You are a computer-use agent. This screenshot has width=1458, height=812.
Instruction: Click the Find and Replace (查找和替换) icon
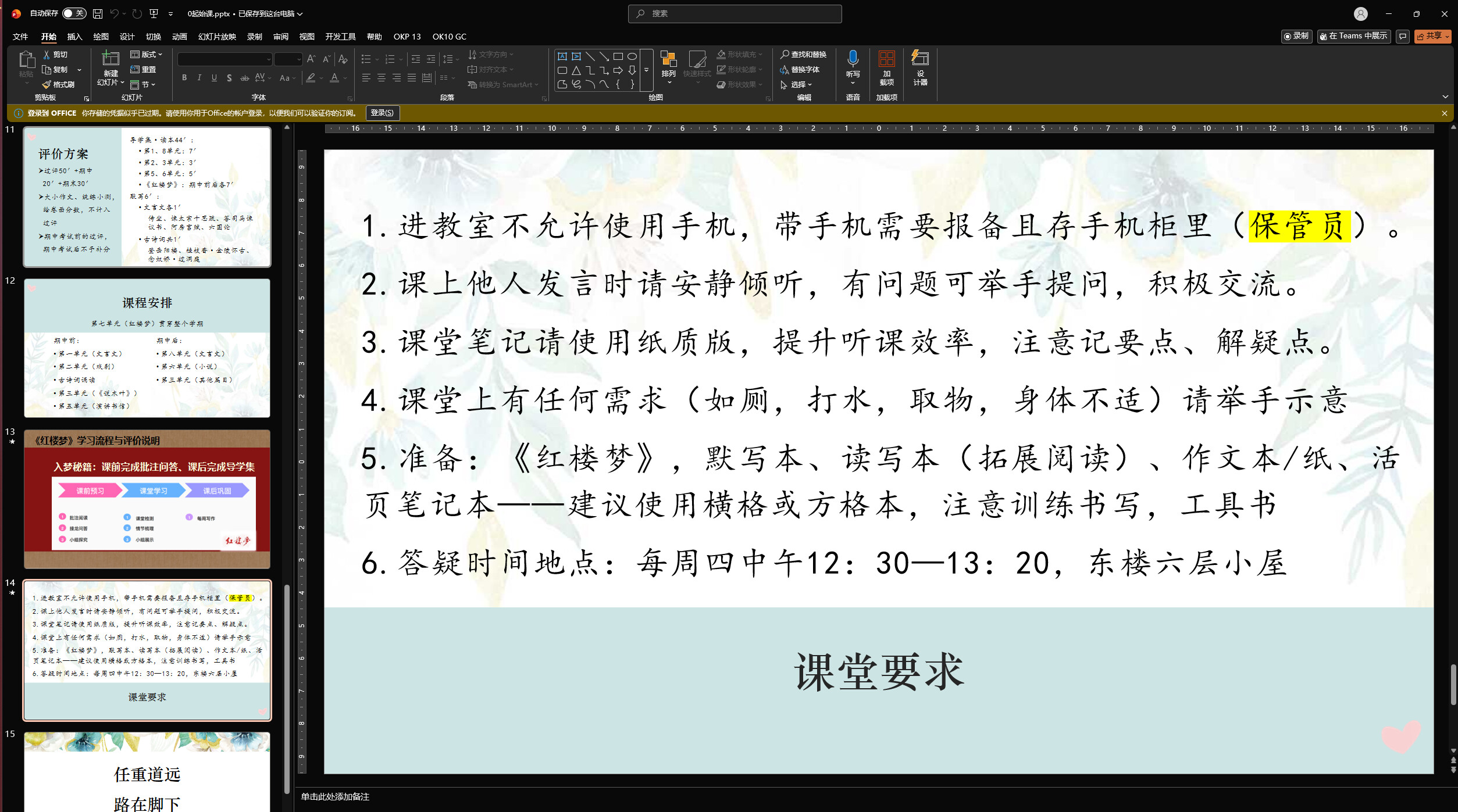785,54
